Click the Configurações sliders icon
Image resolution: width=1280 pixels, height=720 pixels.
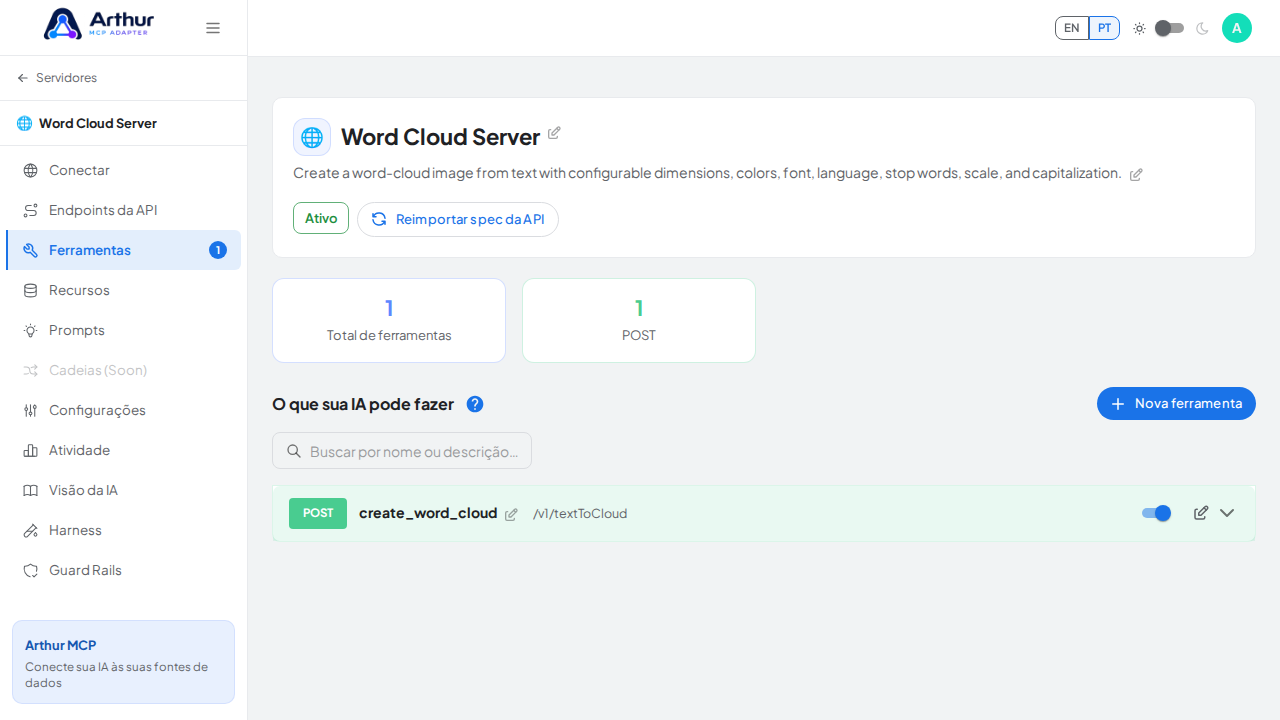click(30, 410)
